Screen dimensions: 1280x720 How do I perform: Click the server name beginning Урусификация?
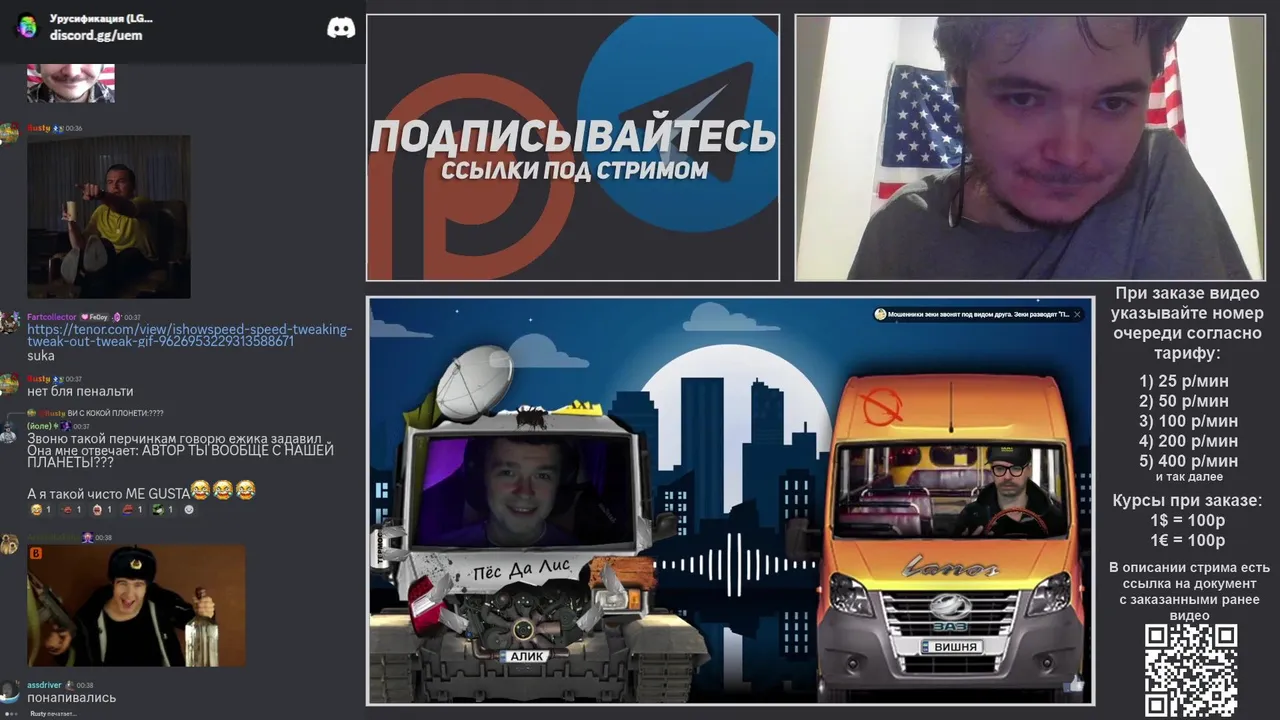coord(101,18)
